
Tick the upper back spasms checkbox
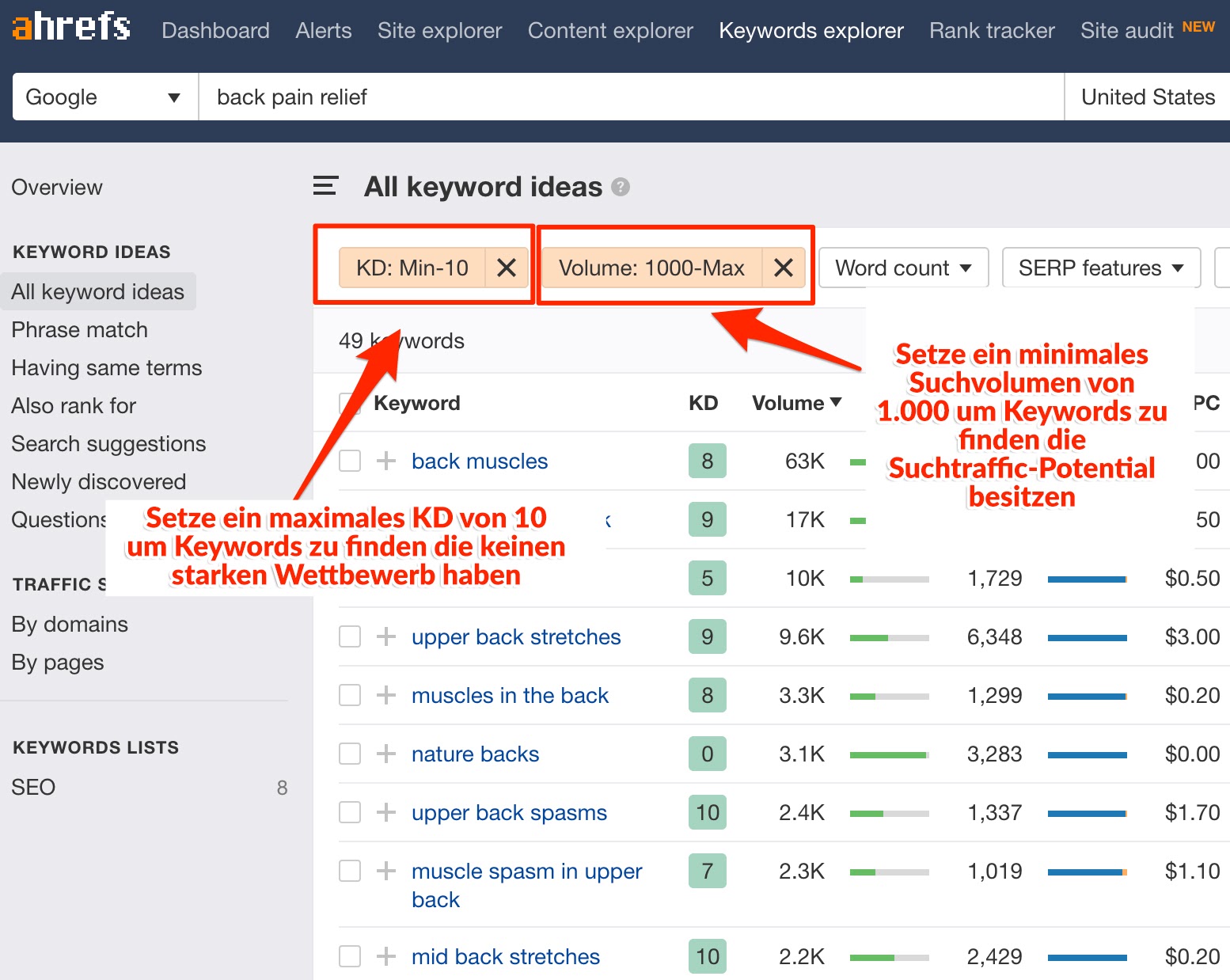350,812
